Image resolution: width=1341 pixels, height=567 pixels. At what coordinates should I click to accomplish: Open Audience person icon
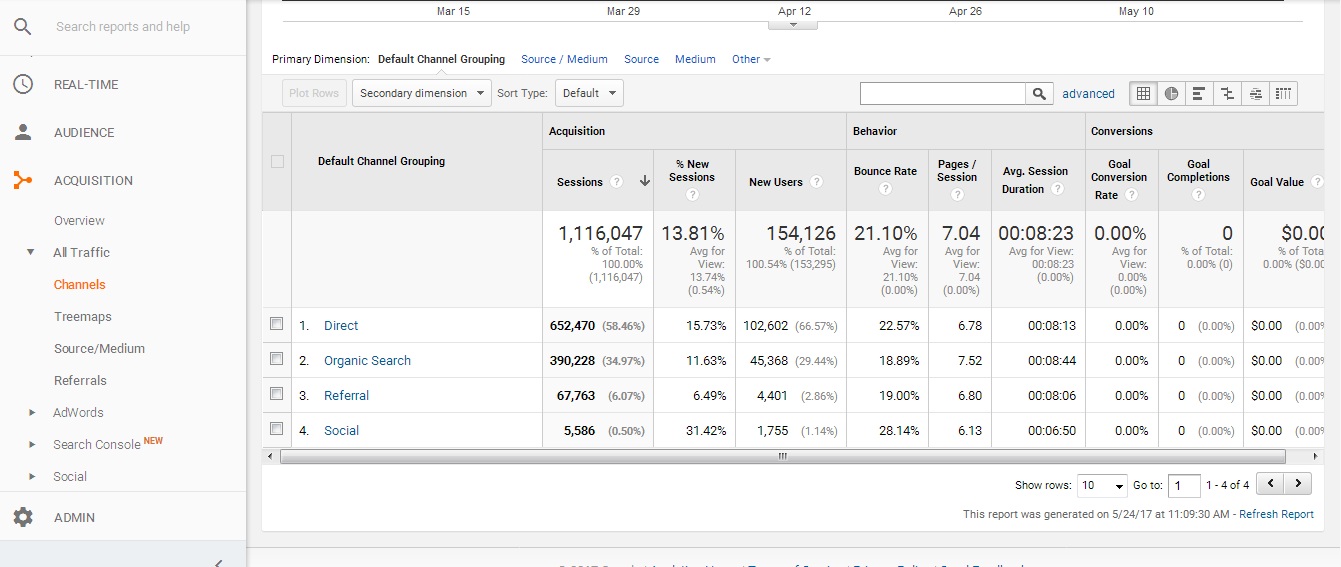[22, 132]
